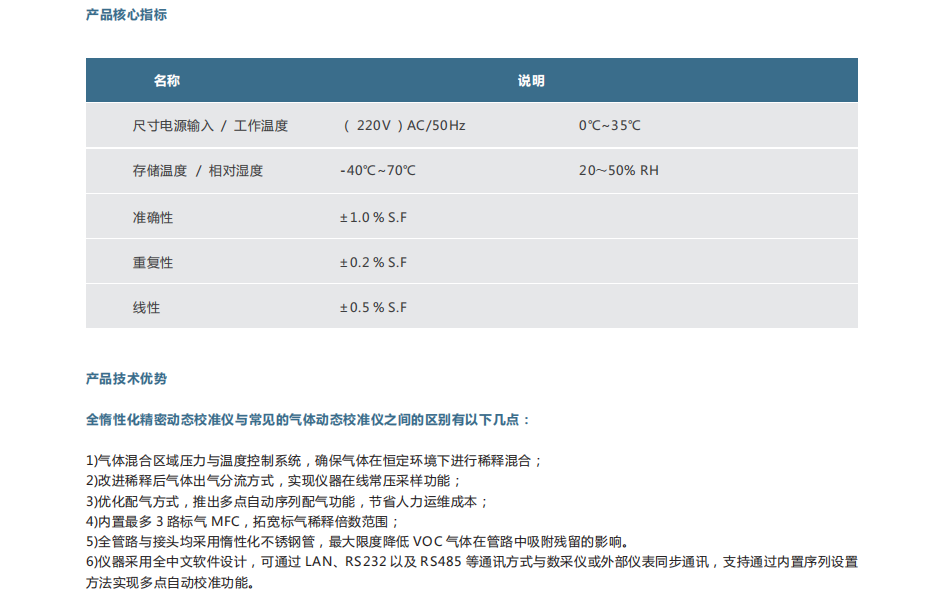945x602 pixels.
Task: Click the ±0.5 % S.F linearity value
Action: click(373, 307)
